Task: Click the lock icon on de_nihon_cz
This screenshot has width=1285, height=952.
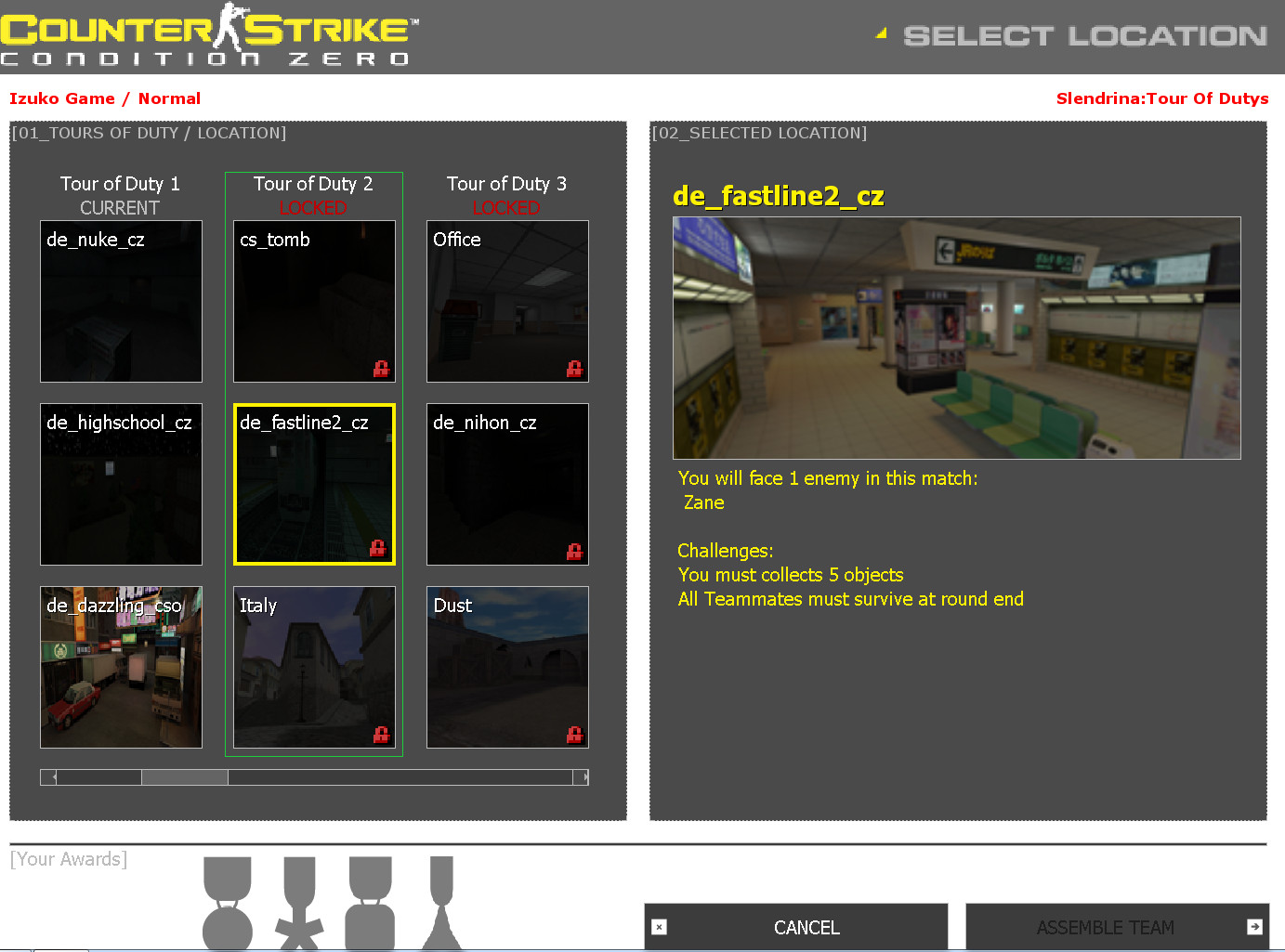Action: point(574,552)
